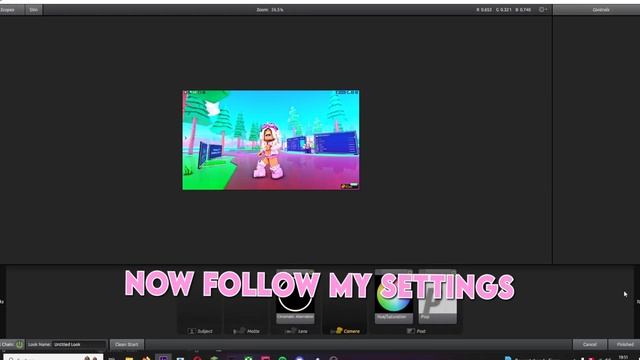Click the G value readout

coord(504,10)
